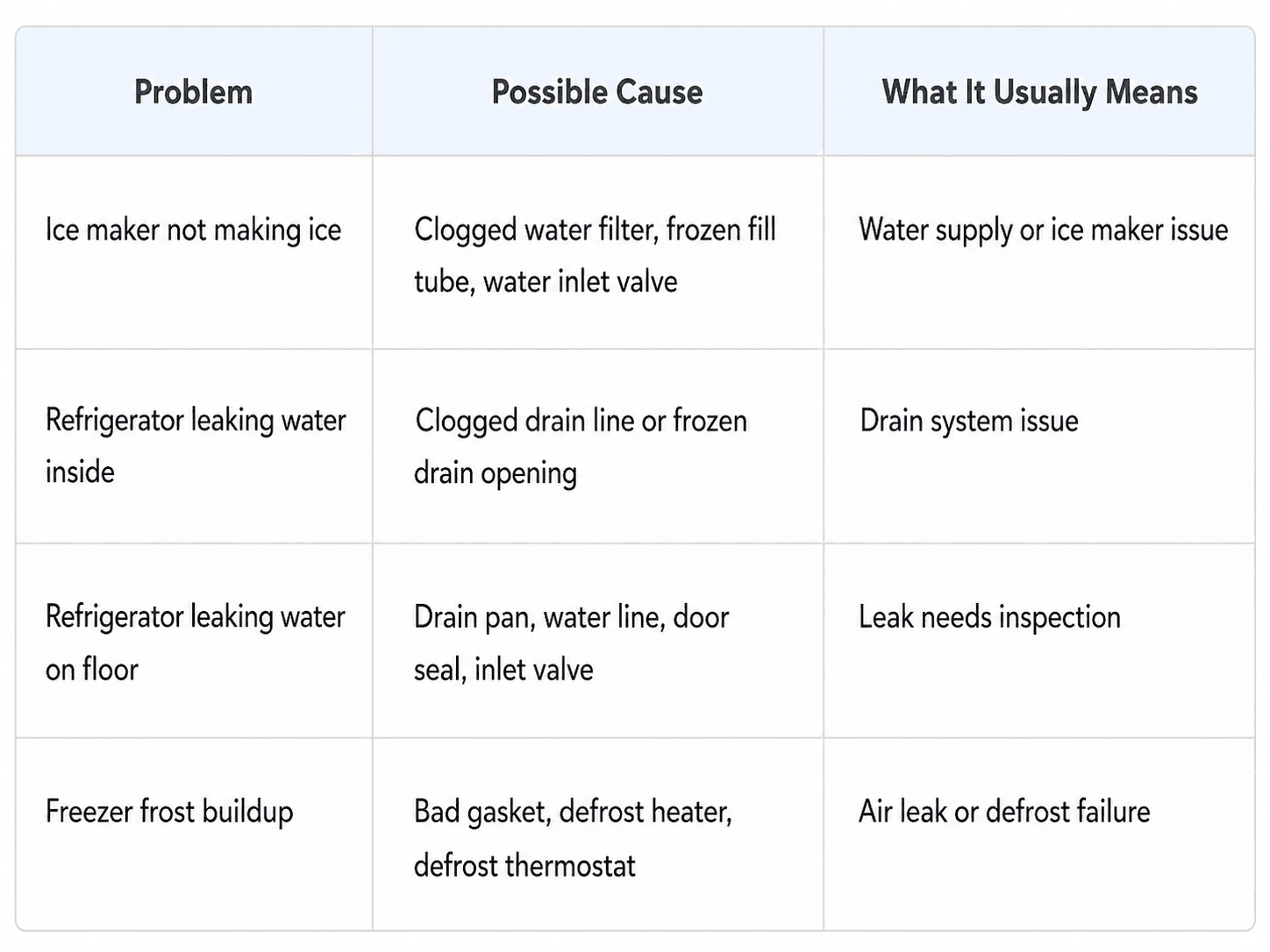This screenshot has height=952, width=1270.
Task: Select Clogged drain line or frozen text
Action: pyautogui.click(x=581, y=421)
